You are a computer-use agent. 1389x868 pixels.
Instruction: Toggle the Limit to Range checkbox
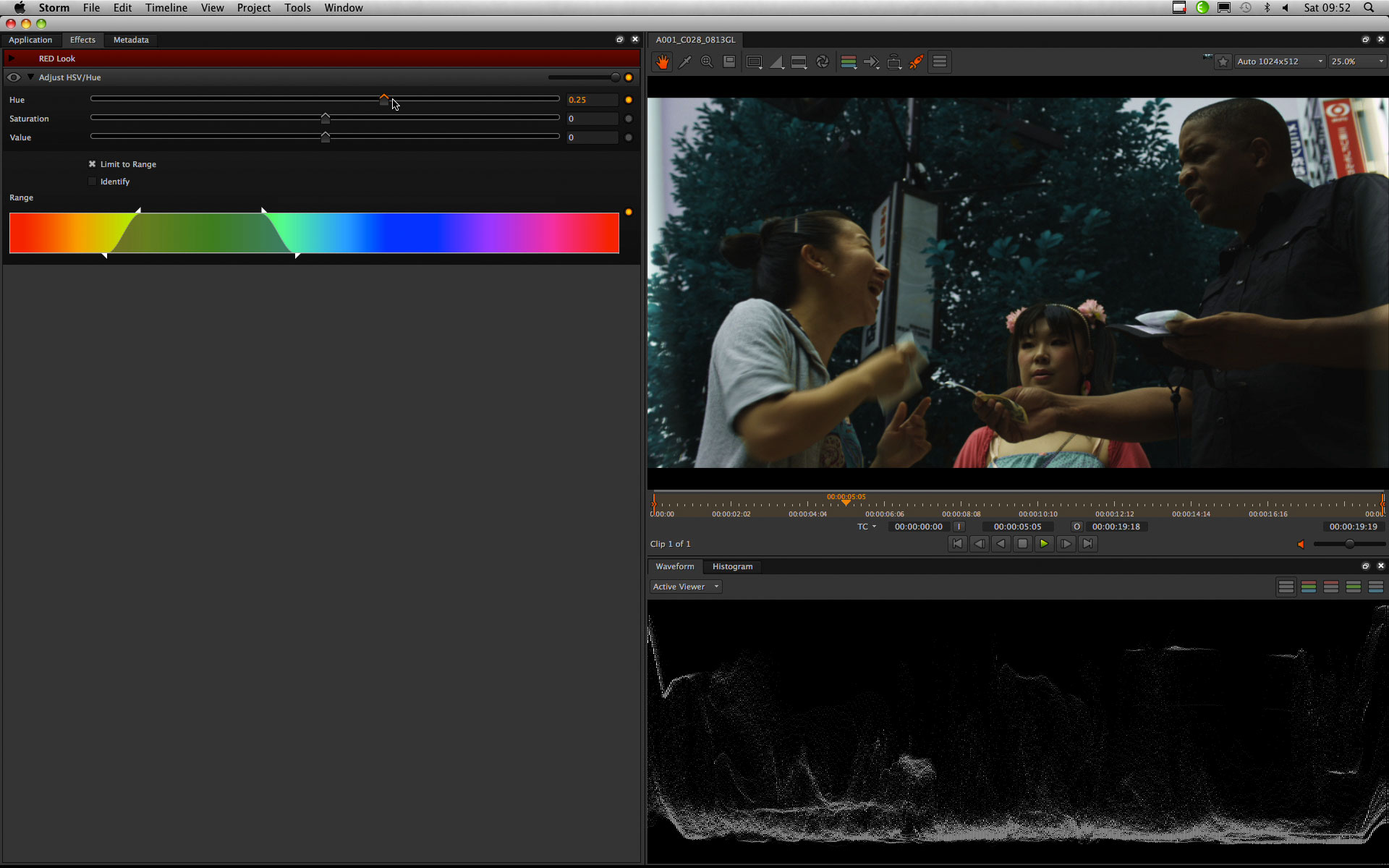92,164
